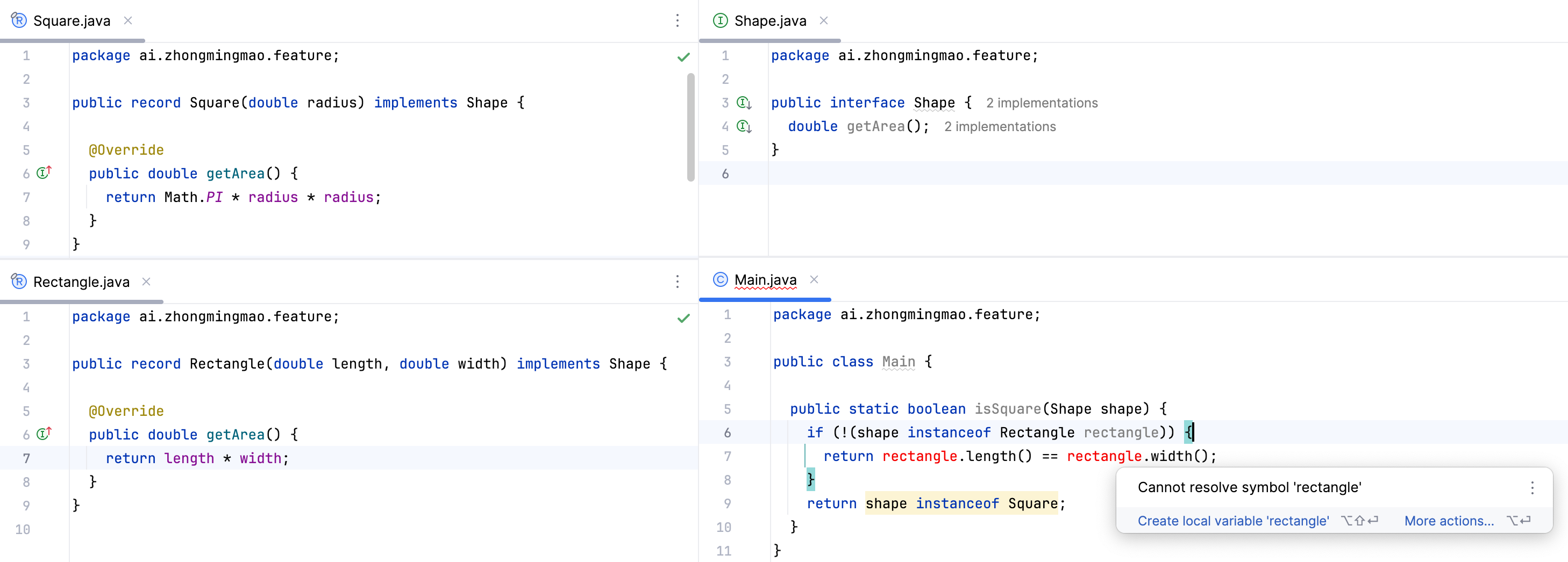
Task: Click 'Cannot resolve symbol' error message text
Action: (x=1249, y=487)
